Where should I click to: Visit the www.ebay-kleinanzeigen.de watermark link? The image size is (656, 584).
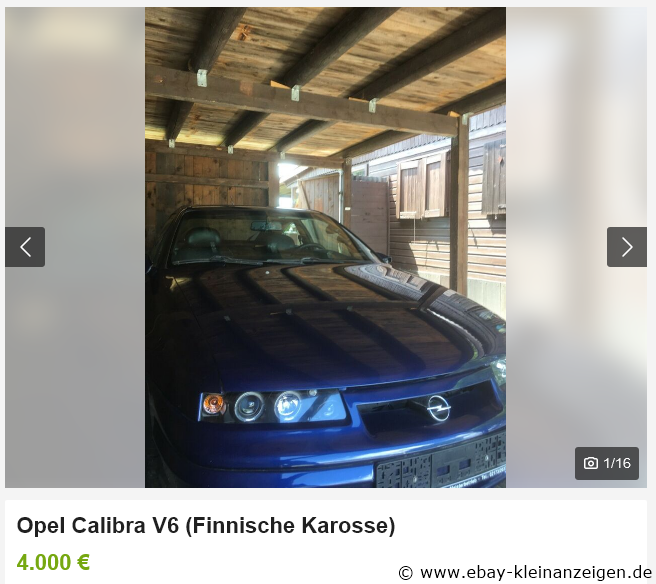[x=536, y=572]
